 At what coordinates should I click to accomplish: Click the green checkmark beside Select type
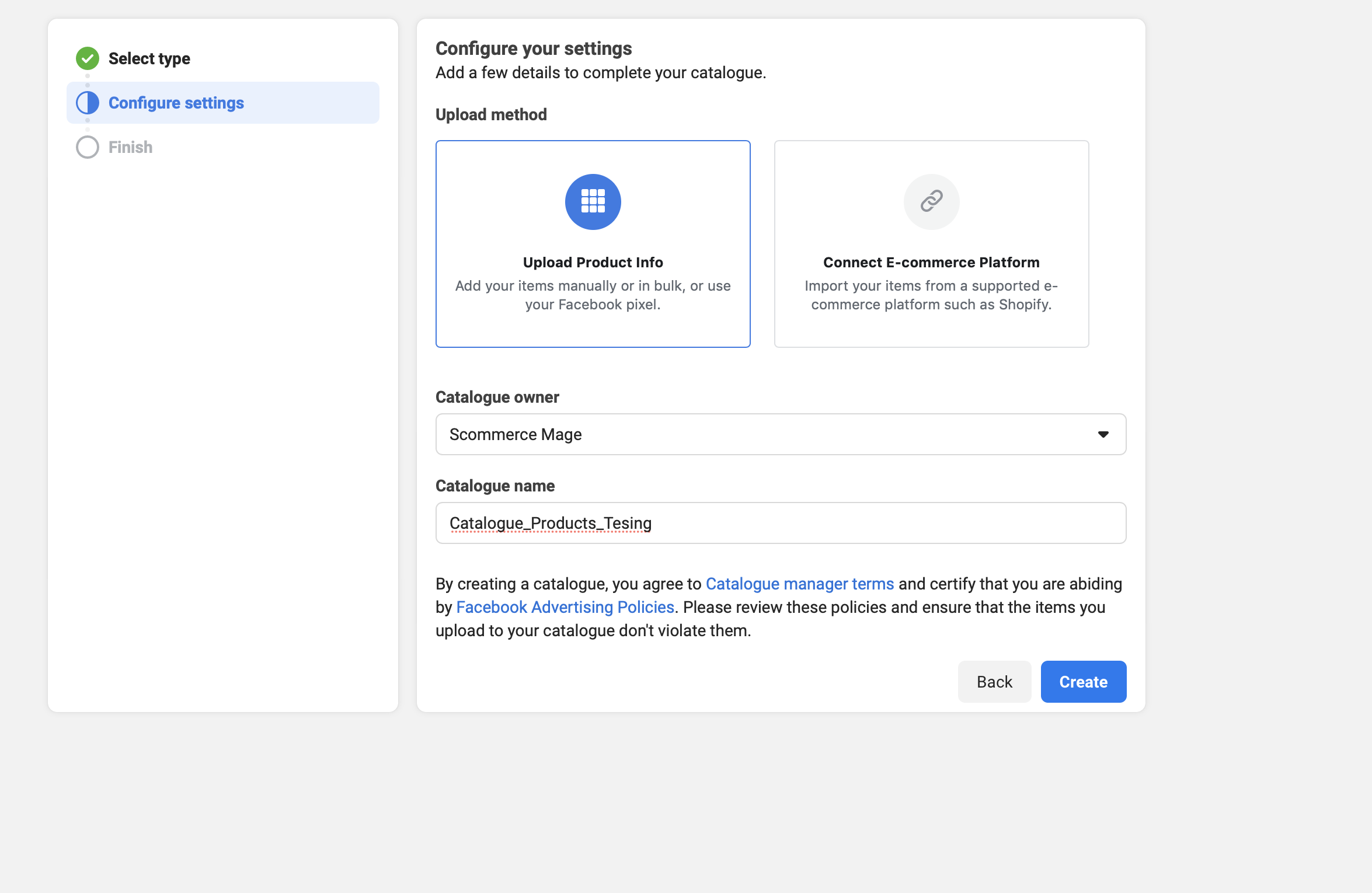click(87, 58)
